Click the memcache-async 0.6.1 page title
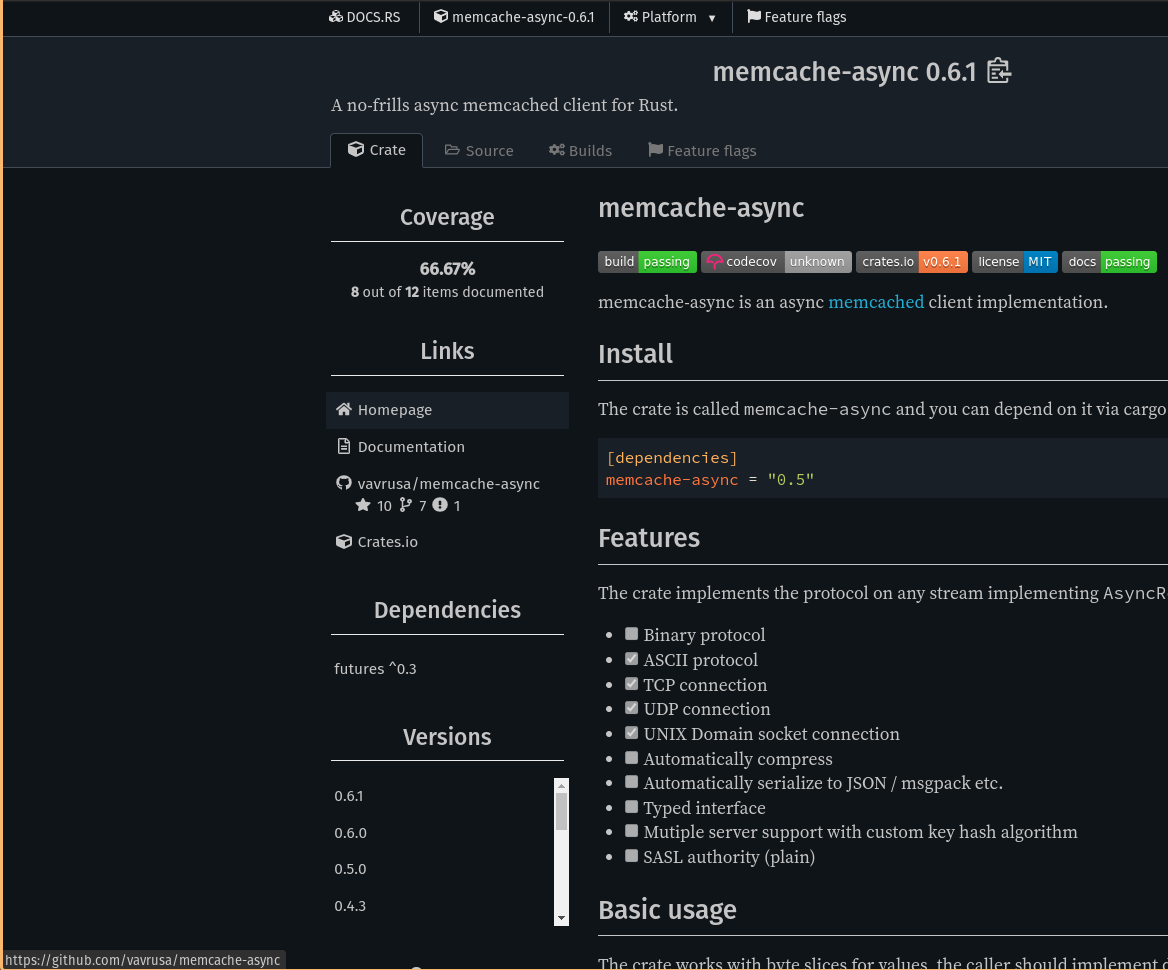Screen dimensions: 1168x970 [x=844, y=72]
